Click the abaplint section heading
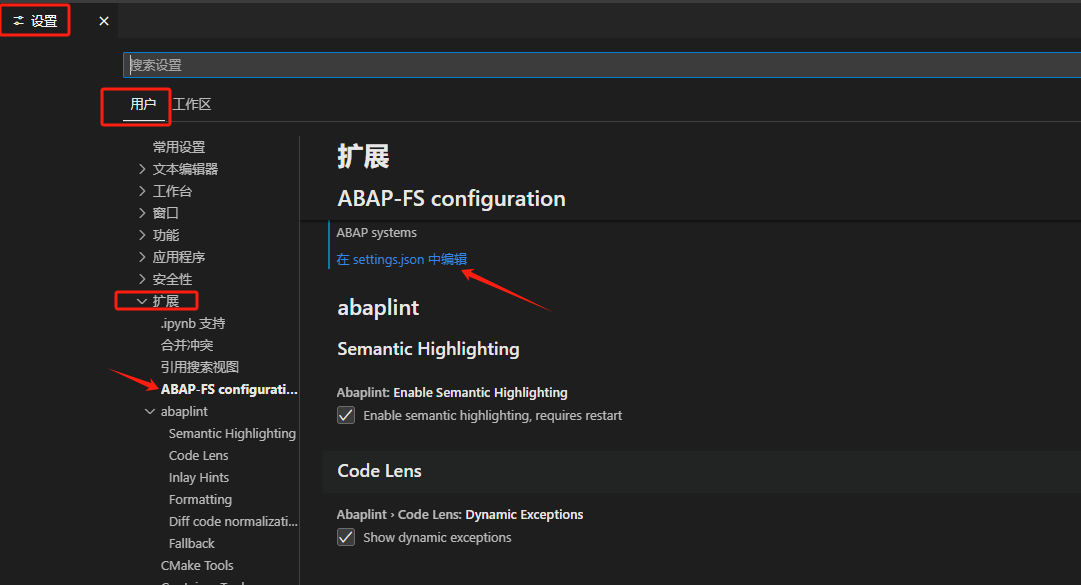The image size is (1081, 585). coord(378,308)
